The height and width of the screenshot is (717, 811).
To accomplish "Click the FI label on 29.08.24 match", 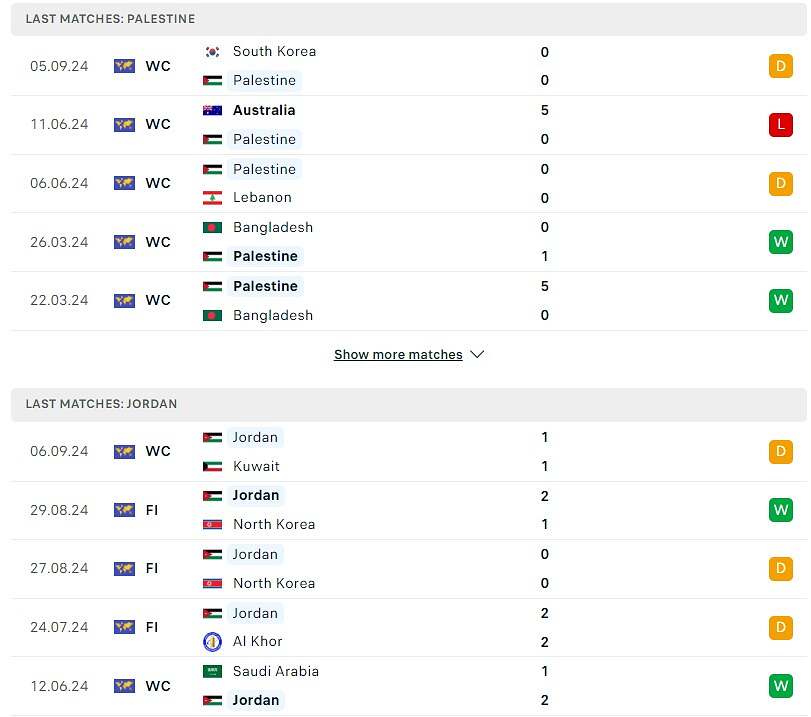I will tap(152, 510).
